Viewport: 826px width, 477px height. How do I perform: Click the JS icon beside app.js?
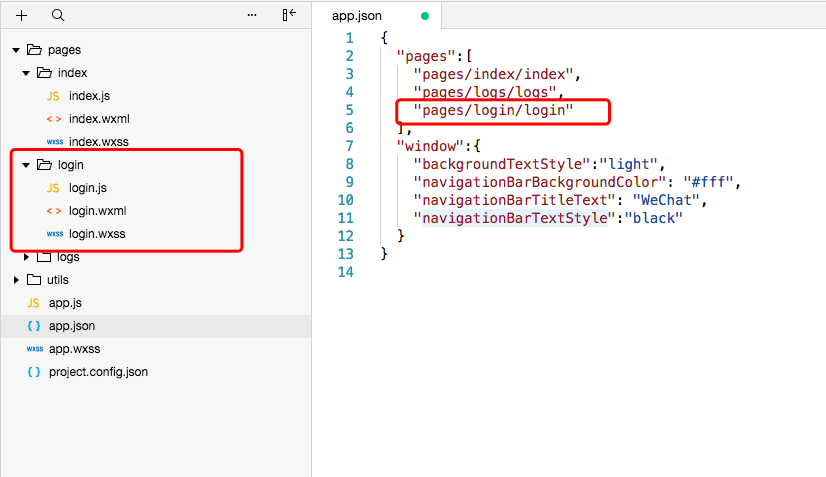[x=33, y=303]
